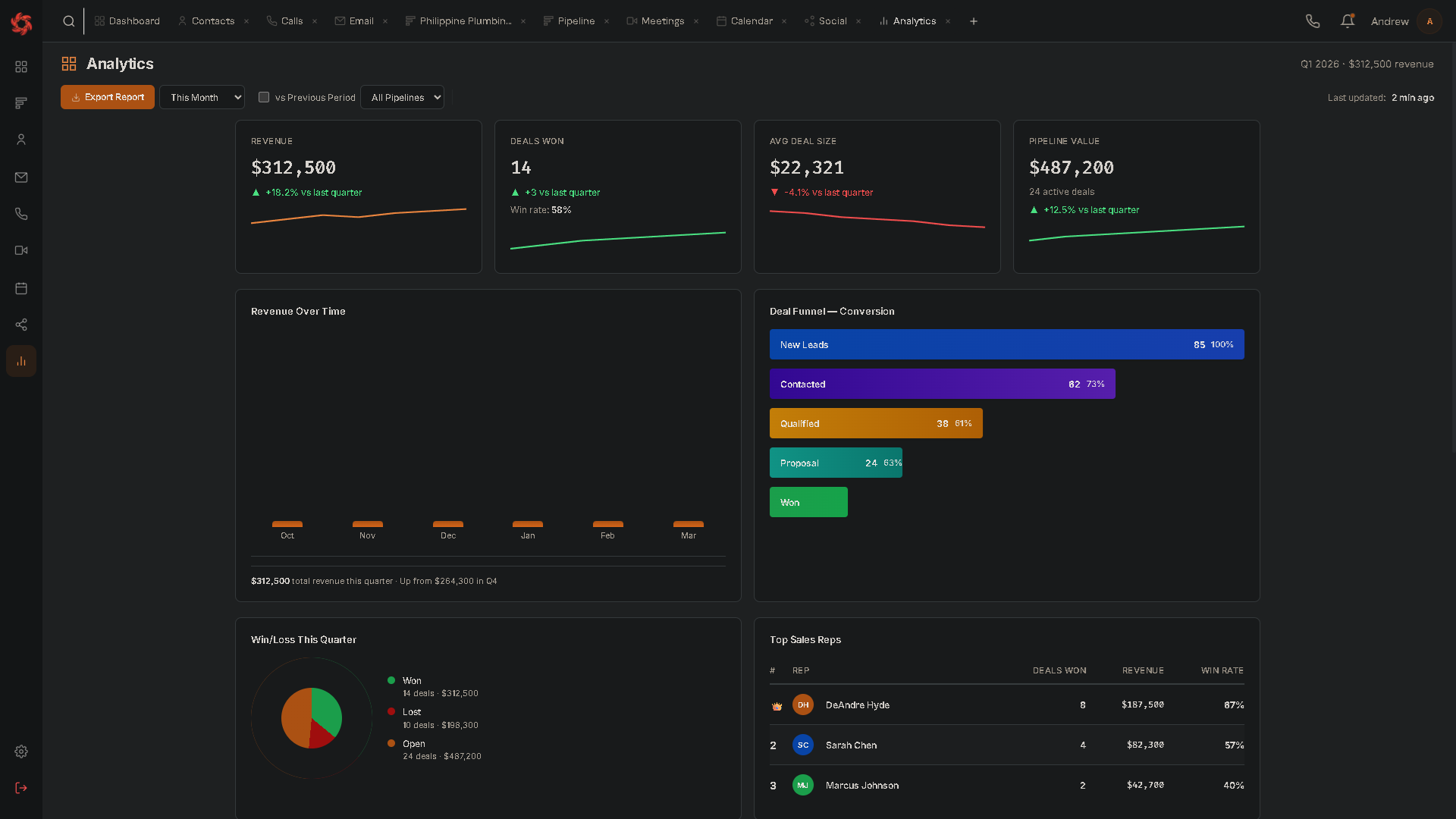Click the Oct revenue bar
The image size is (1456, 819).
[287, 524]
